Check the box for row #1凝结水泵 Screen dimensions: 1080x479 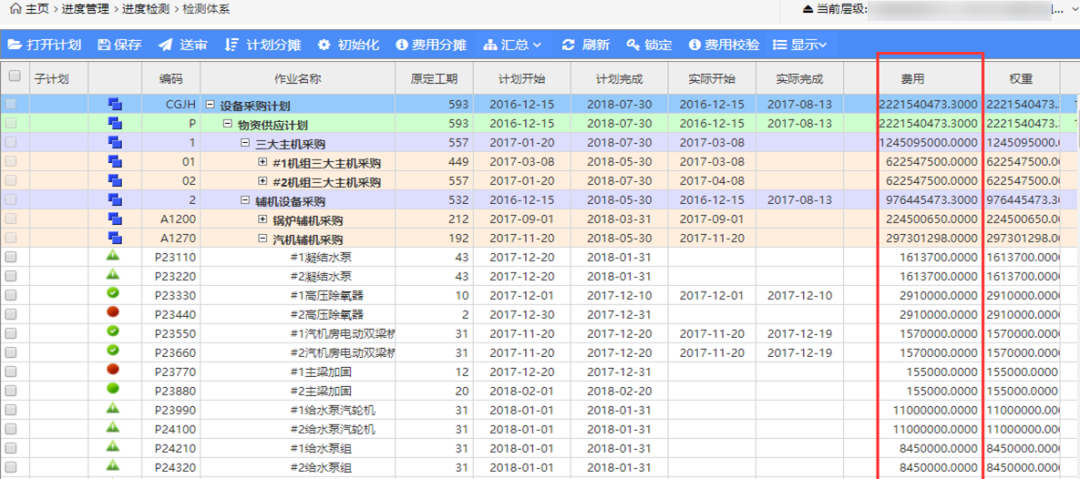point(11,257)
